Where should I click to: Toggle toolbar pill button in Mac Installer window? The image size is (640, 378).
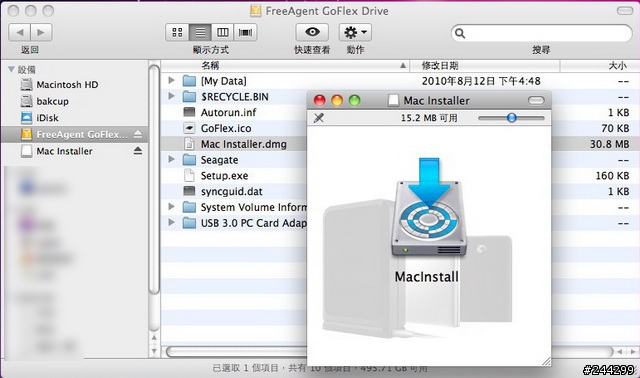(x=536, y=100)
